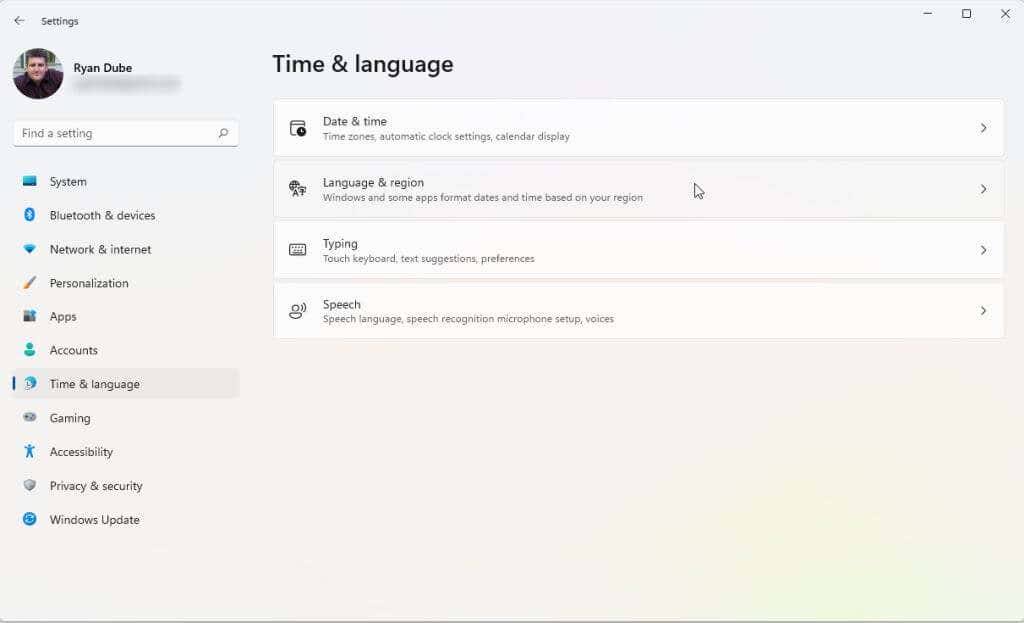This screenshot has width=1024, height=623.
Task: Click the search magnifier icon
Action: 223,133
